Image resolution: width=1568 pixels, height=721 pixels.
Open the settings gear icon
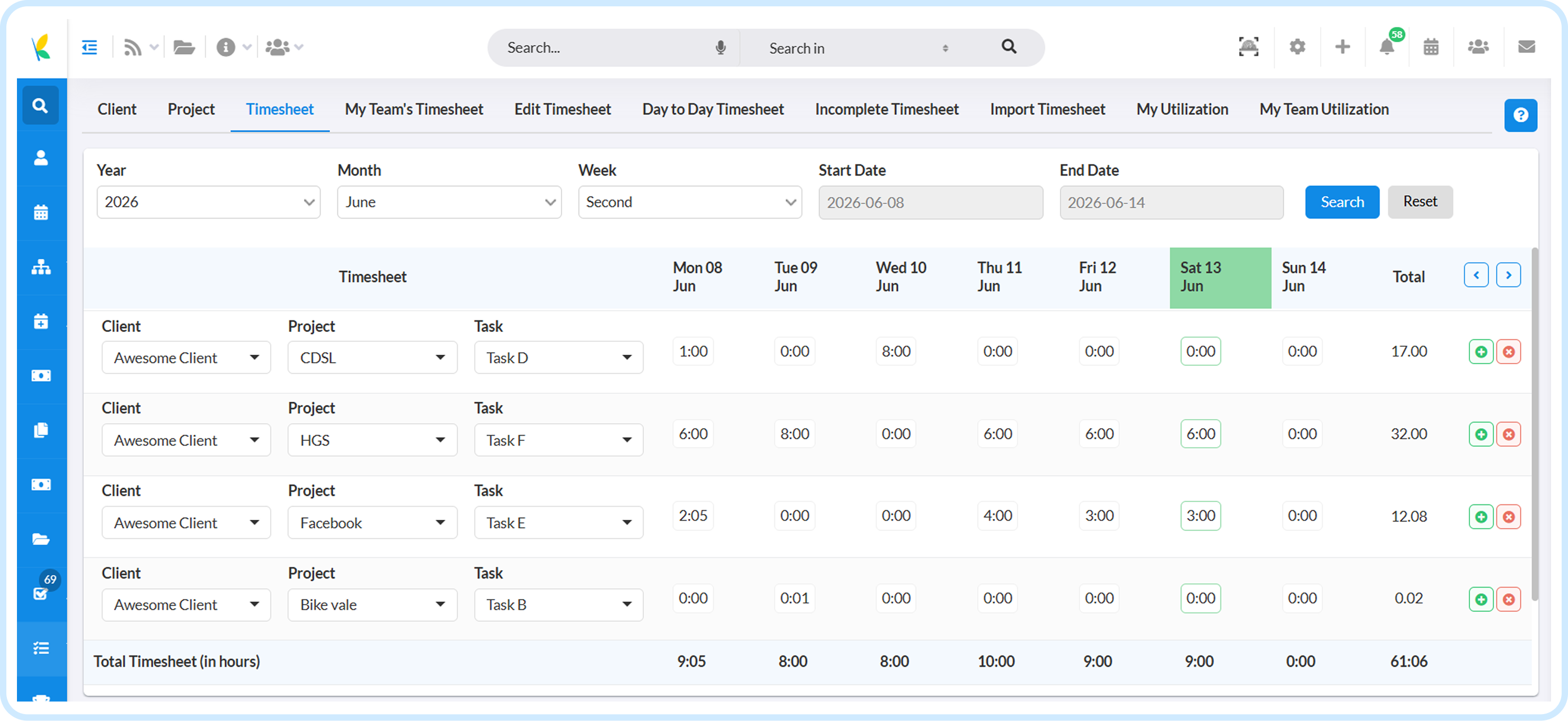click(1297, 46)
